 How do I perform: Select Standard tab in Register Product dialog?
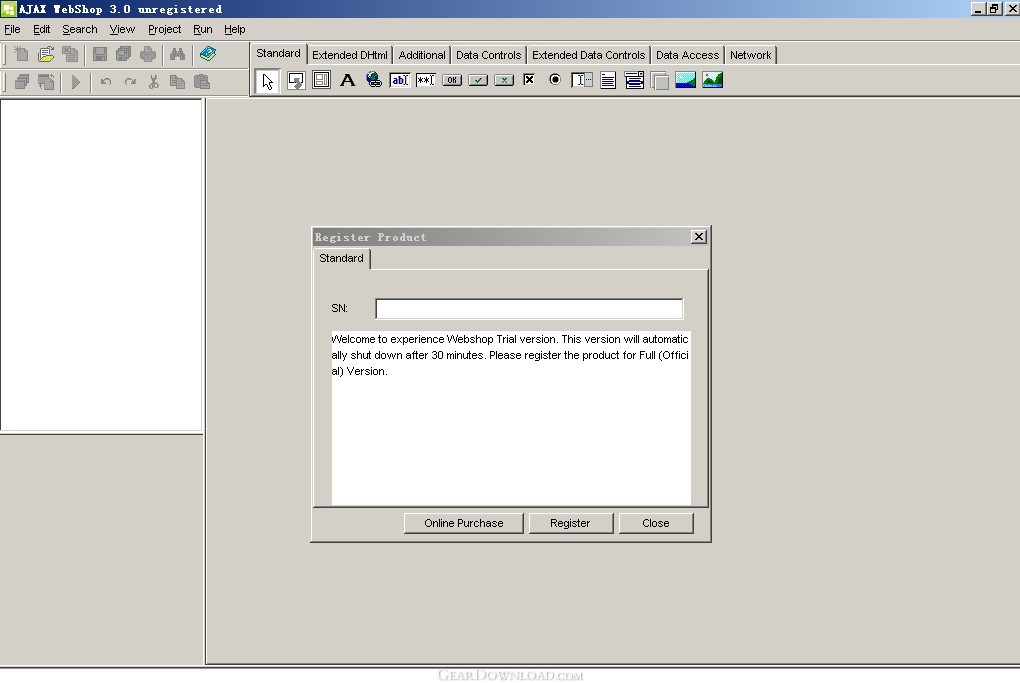click(342, 258)
